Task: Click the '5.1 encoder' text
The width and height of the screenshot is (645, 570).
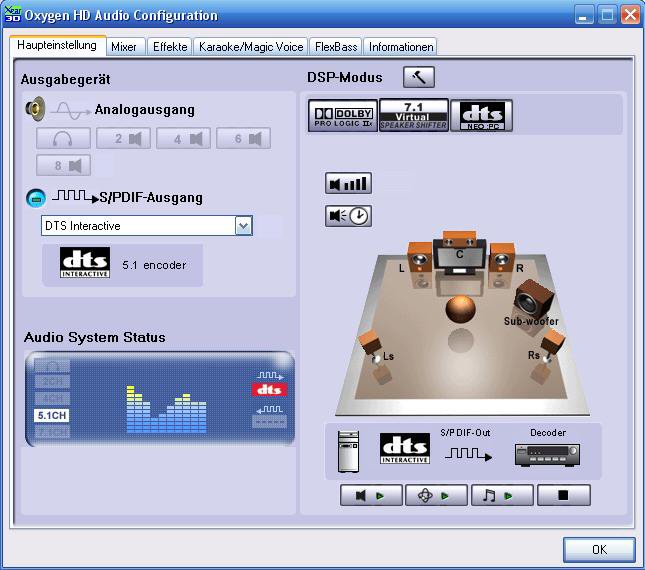Action: [154, 265]
